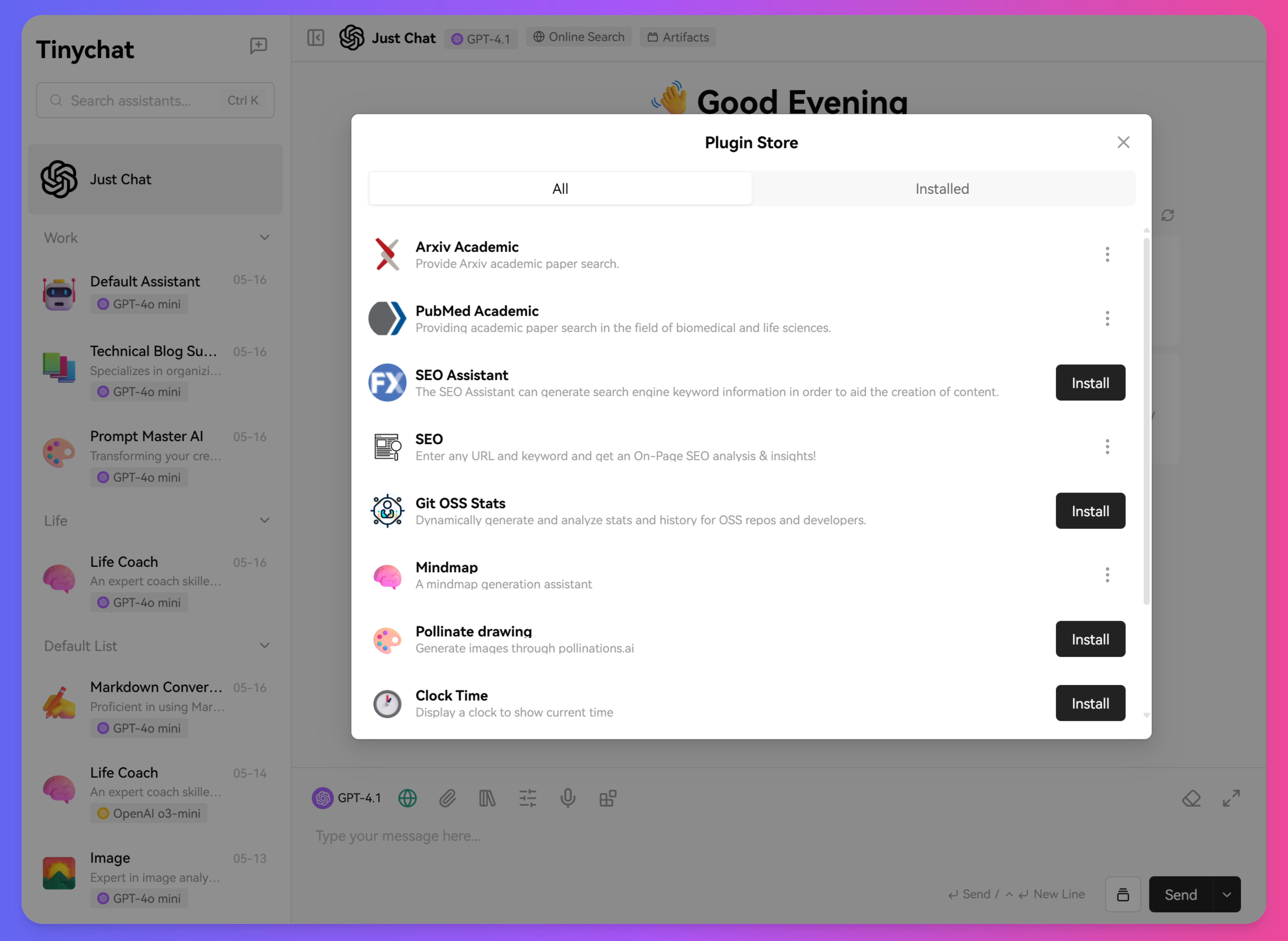Install the Clock Time plugin

click(1090, 704)
